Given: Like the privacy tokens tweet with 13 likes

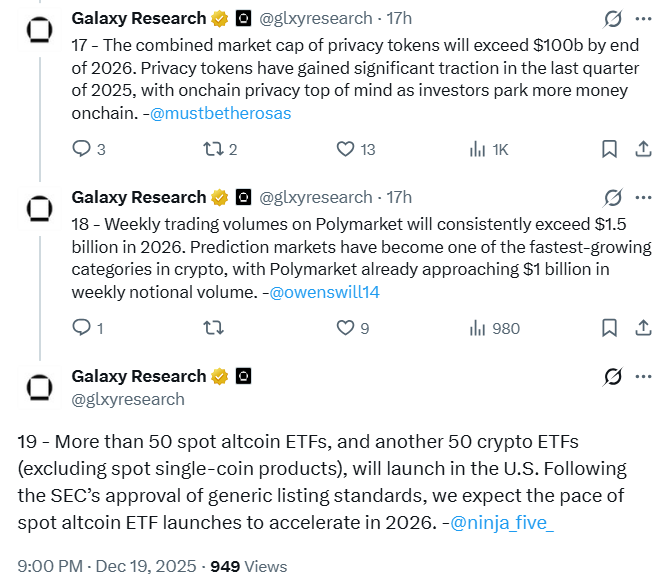Looking at the screenshot, I should point(345,149).
